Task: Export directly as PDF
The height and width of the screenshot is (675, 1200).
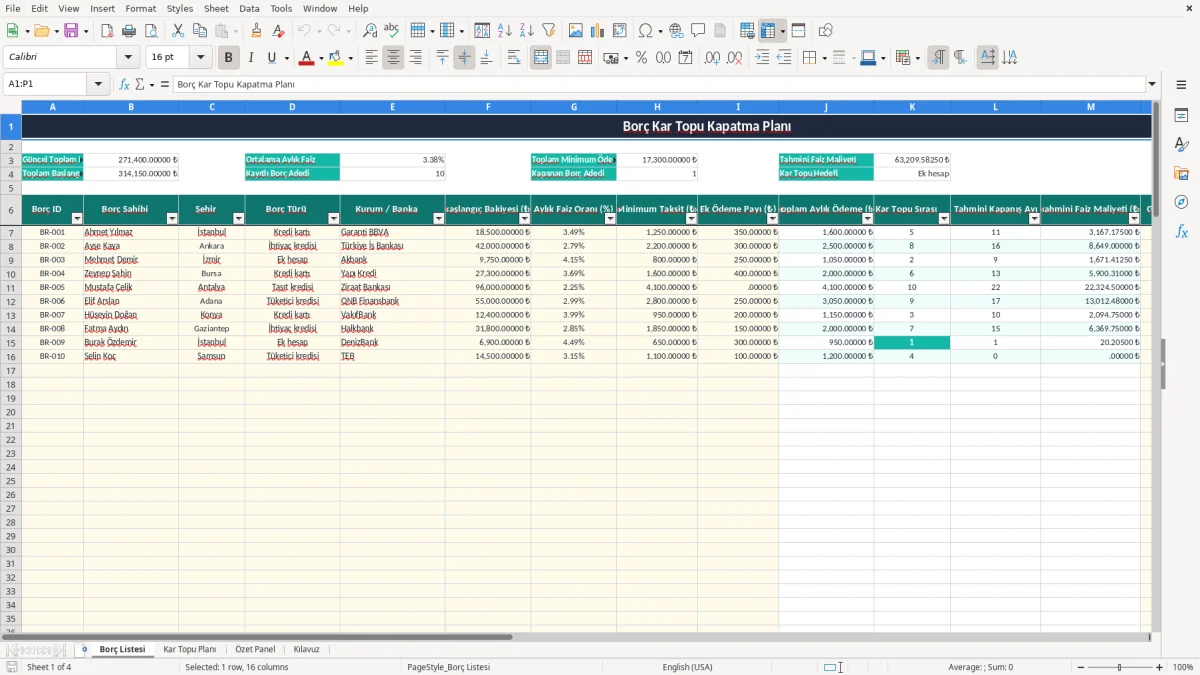Action: 107,31
